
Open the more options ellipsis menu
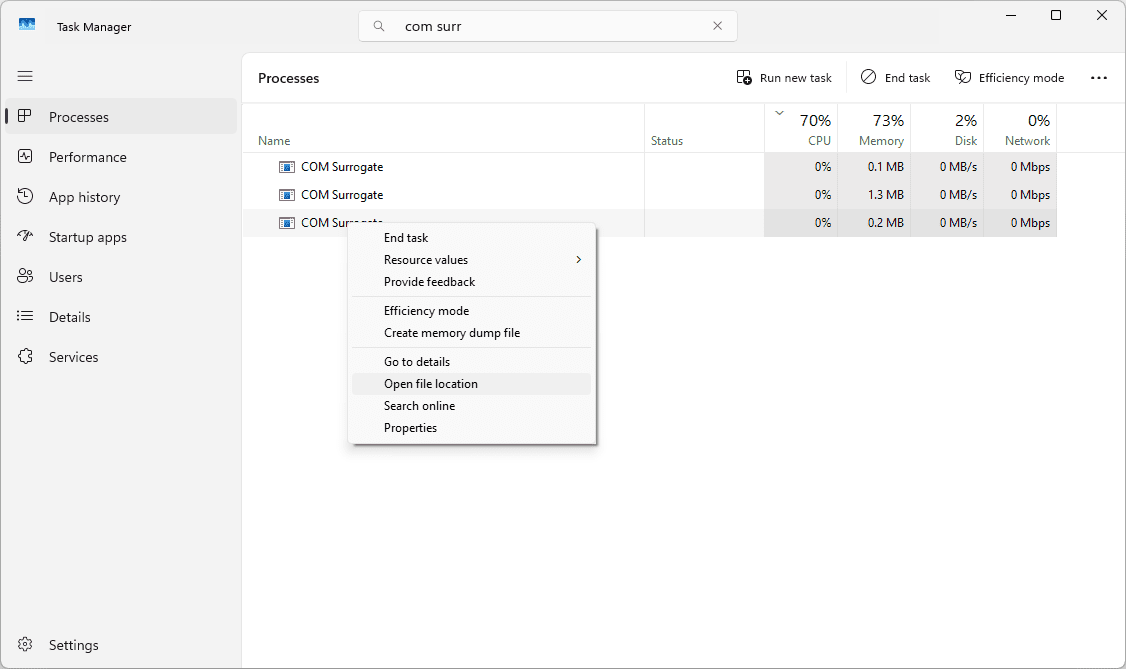click(x=1099, y=78)
